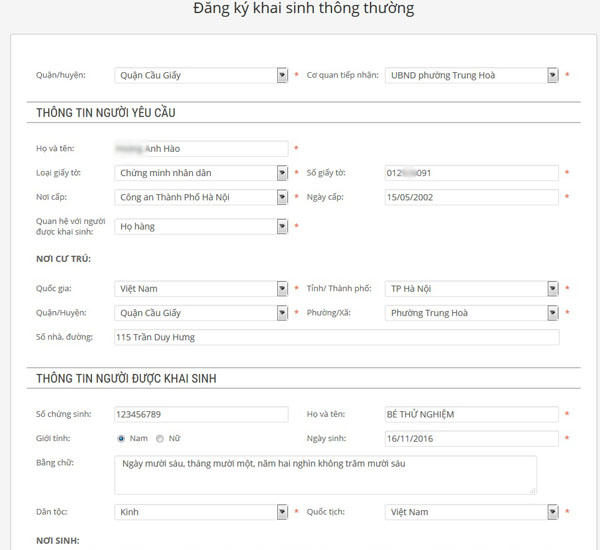
Task: Expand the Quốc tịch dropdown
Action: (552, 512)
